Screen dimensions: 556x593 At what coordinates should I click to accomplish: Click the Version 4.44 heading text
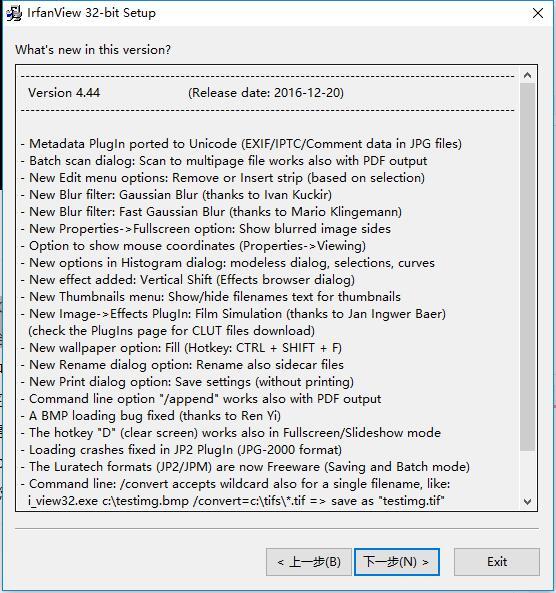[64, 93]
